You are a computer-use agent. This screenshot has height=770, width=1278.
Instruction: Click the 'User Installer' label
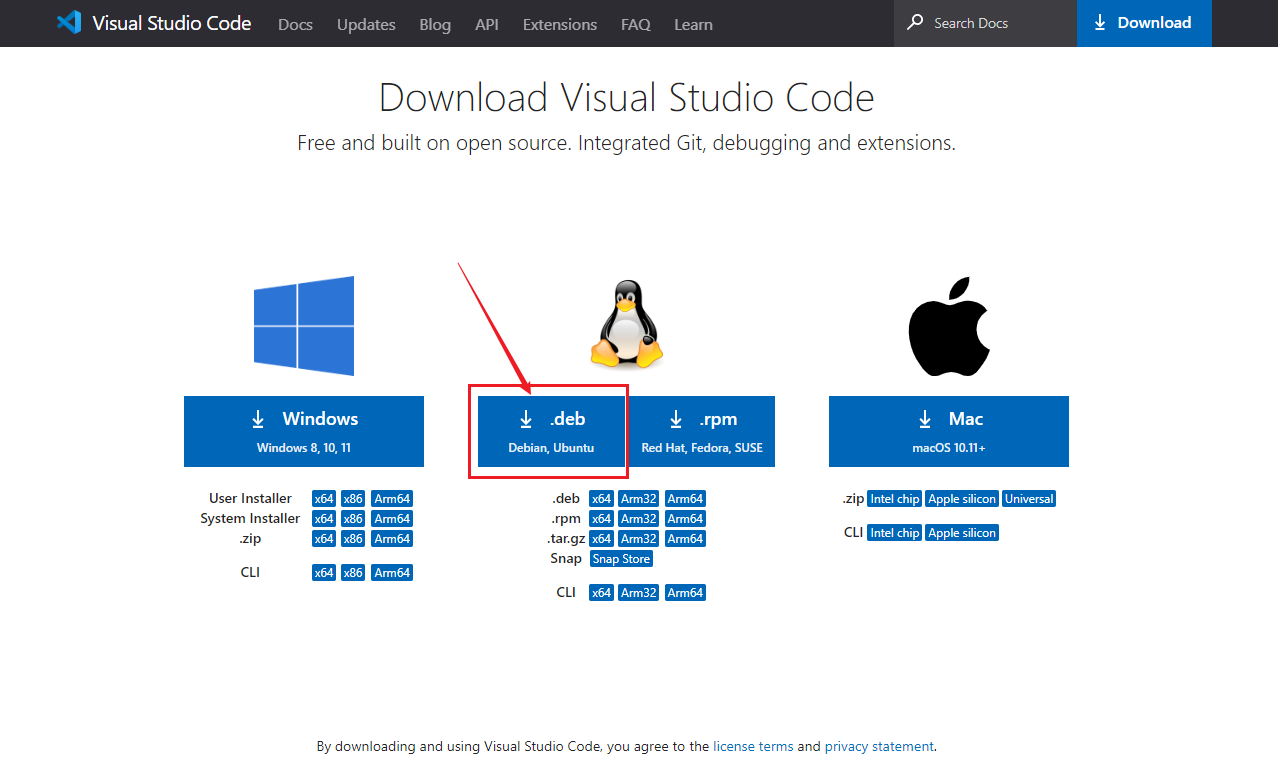[251, 498]
